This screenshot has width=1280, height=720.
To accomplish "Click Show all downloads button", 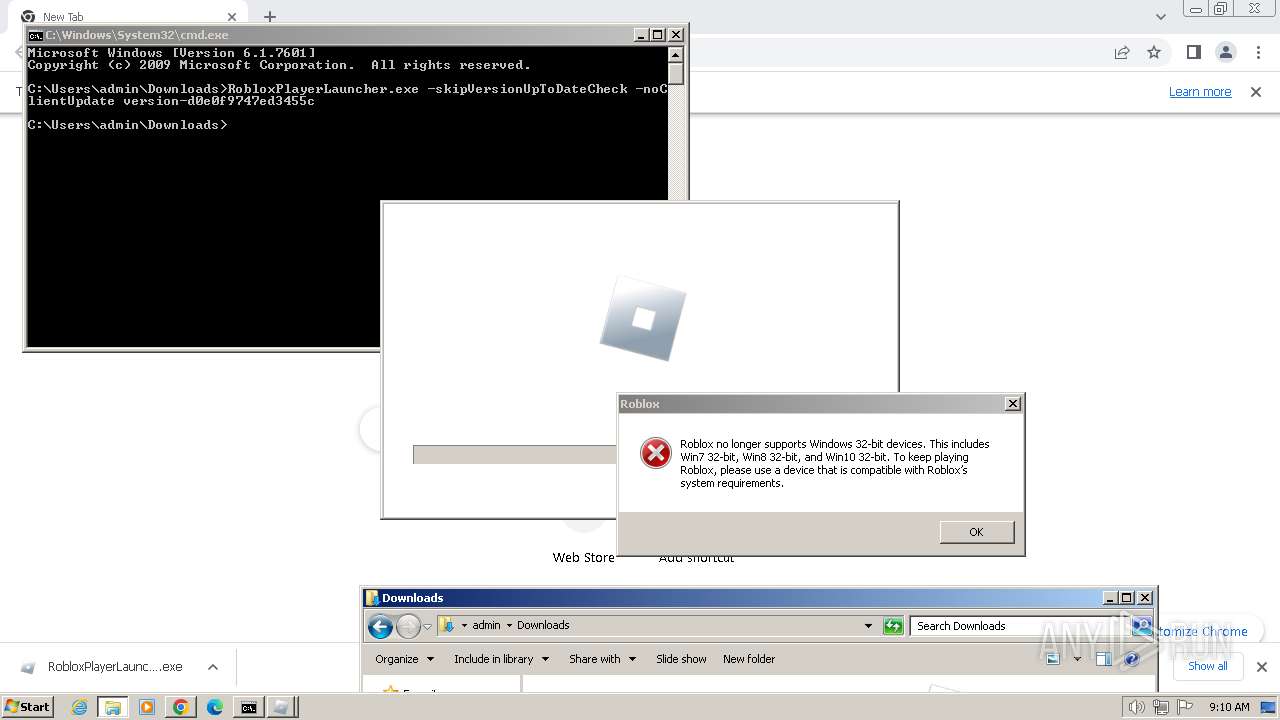I will click(x=1207, y=666).
